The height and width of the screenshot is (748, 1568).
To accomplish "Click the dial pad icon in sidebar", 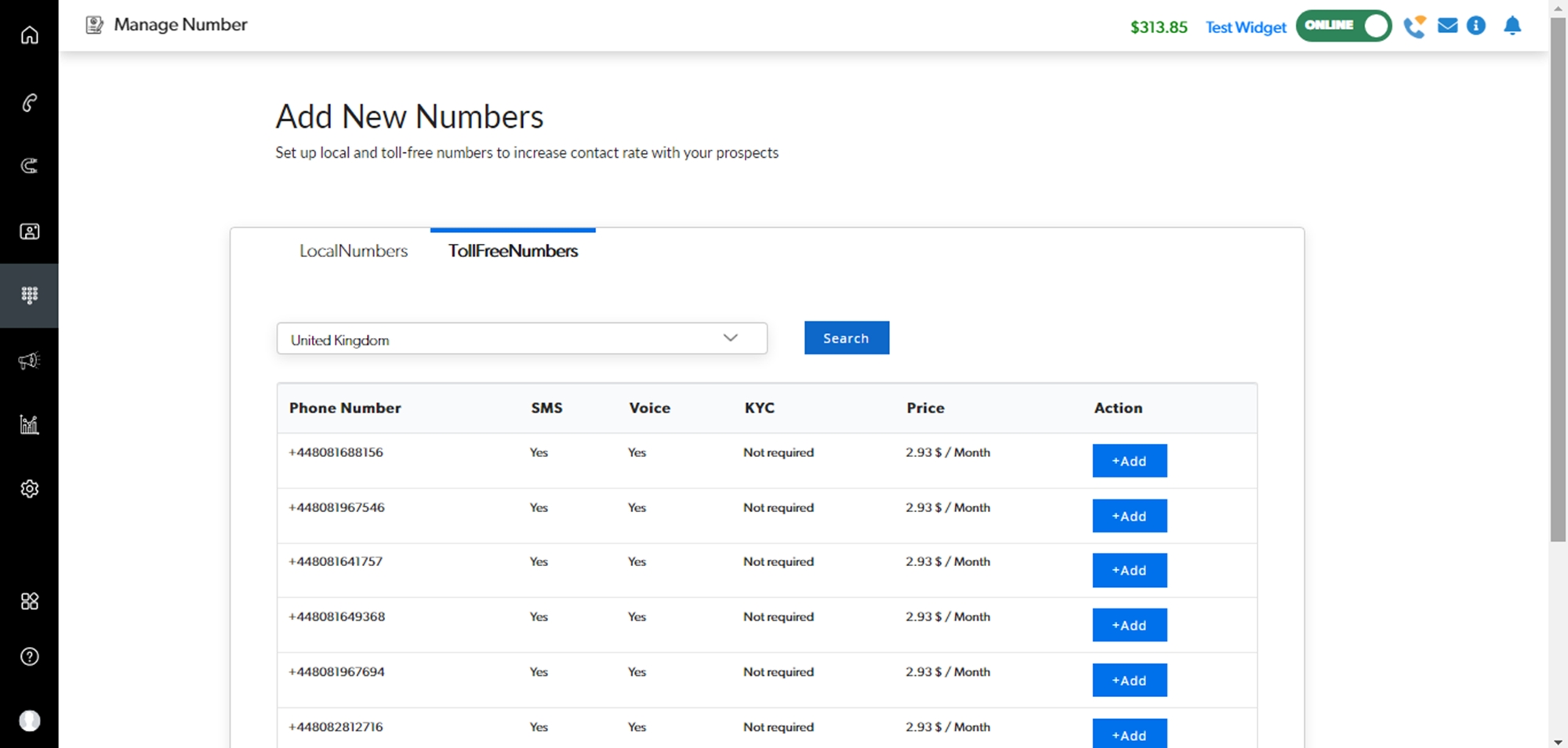I will click(29, 296).
